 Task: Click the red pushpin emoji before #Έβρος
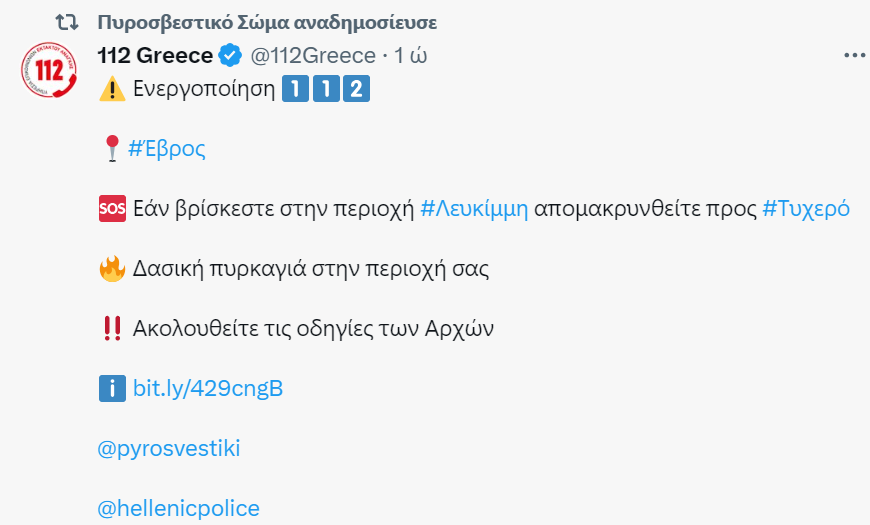[111, 149]
